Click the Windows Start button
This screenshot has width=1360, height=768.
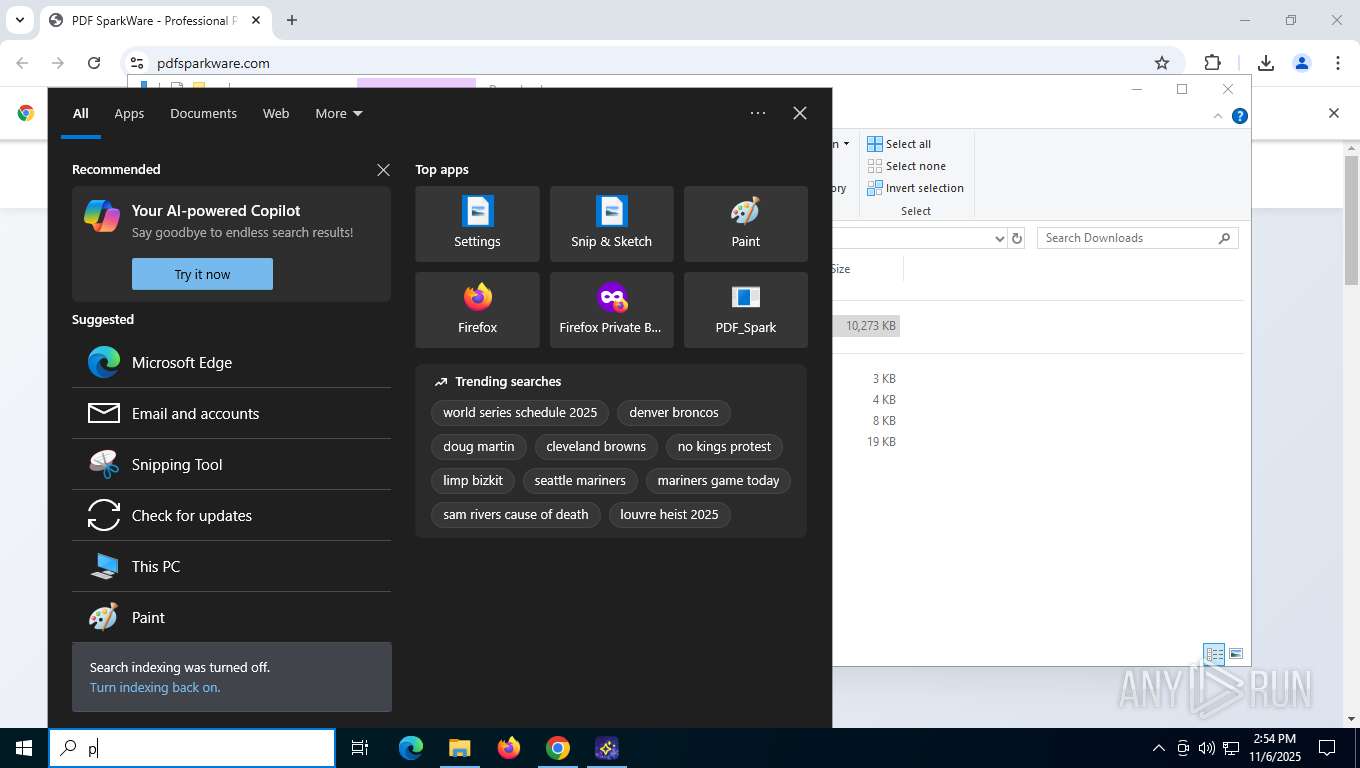pyautogui.click(x=24, y=748)
